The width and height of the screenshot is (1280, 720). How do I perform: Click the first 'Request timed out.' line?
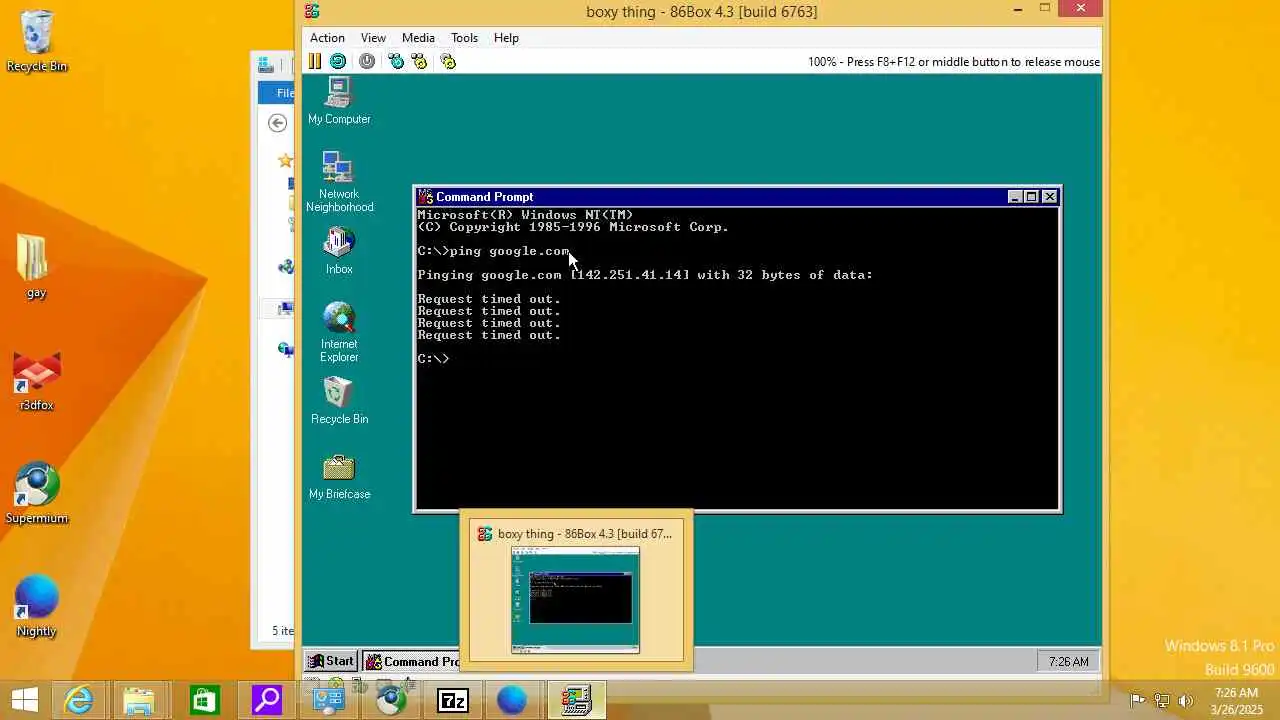pos(489,299)
